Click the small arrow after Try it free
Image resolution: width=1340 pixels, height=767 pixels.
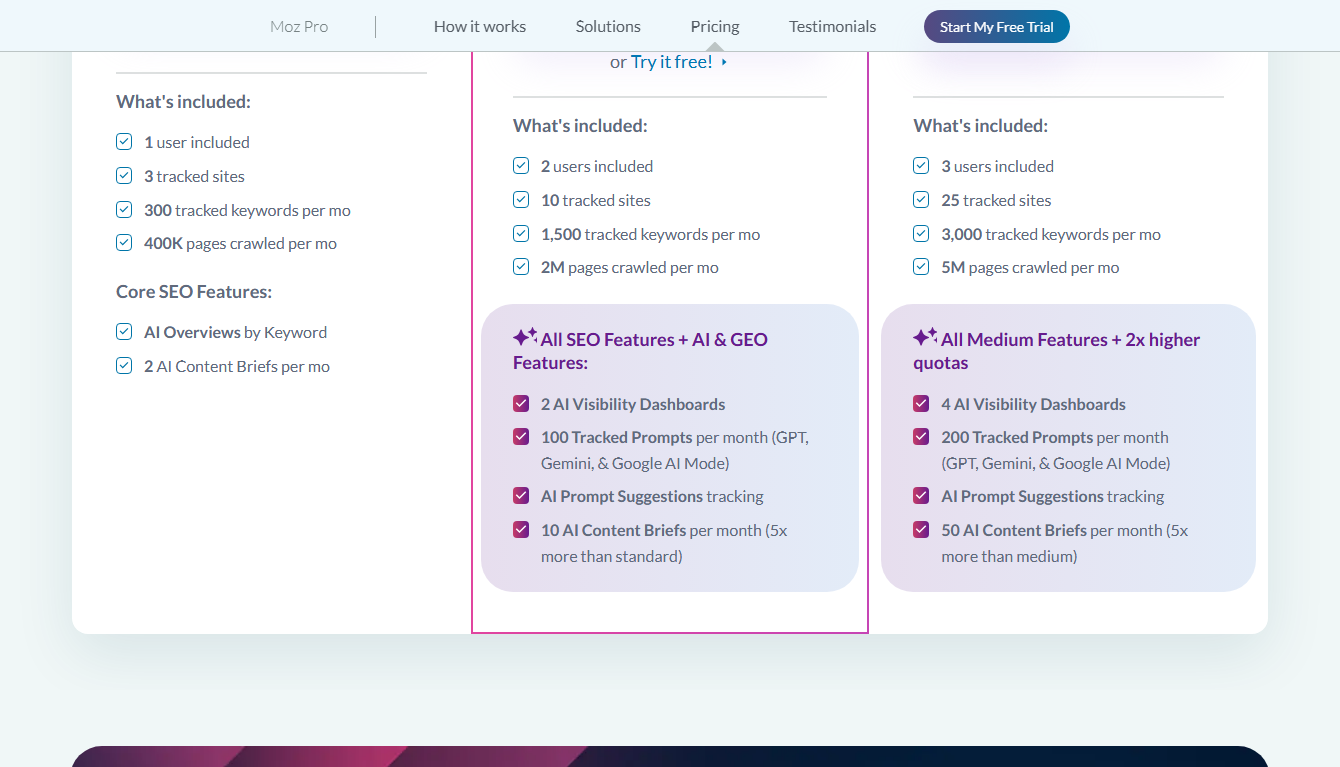724,62
